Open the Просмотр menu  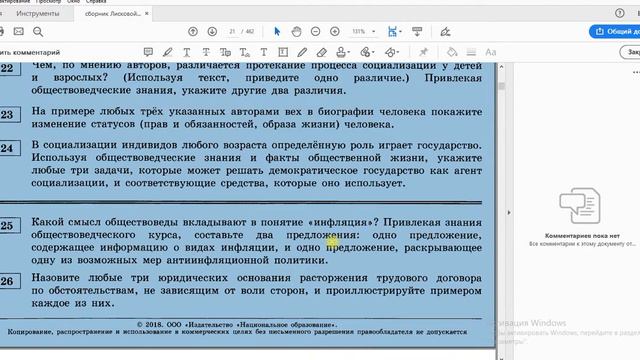tap(49, 2)
